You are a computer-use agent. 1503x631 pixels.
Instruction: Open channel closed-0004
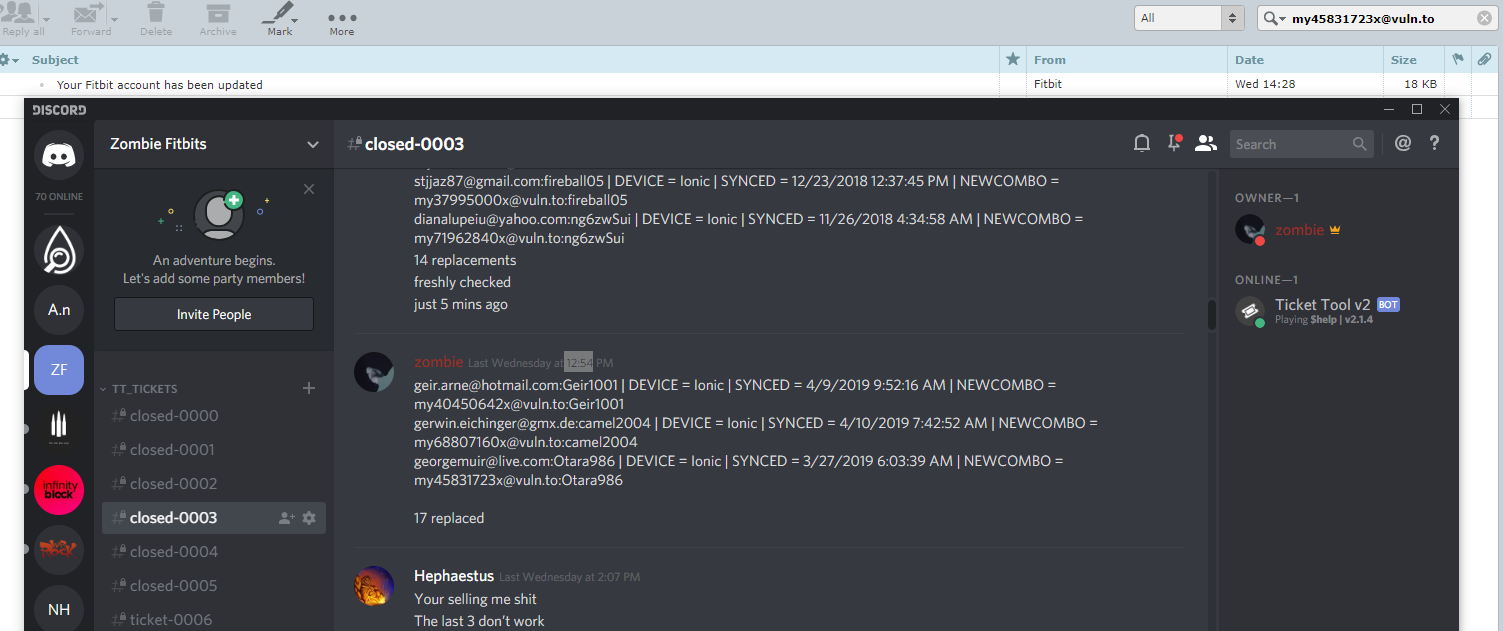click(213, 552)
